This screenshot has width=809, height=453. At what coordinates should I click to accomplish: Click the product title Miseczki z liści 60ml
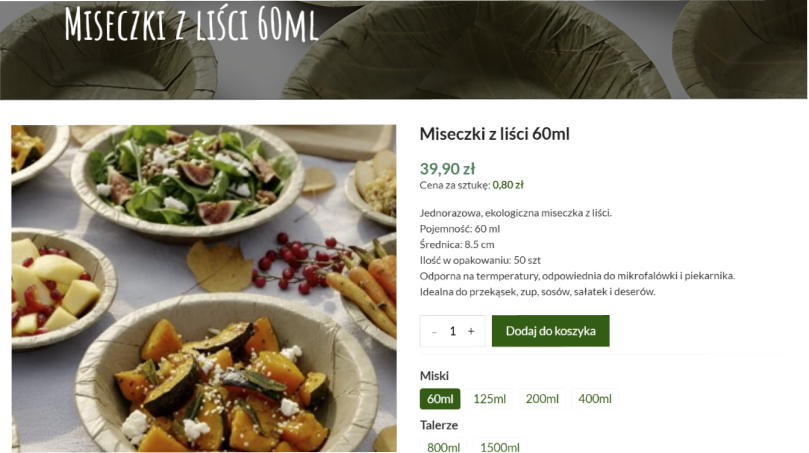(x=494, y=134)
